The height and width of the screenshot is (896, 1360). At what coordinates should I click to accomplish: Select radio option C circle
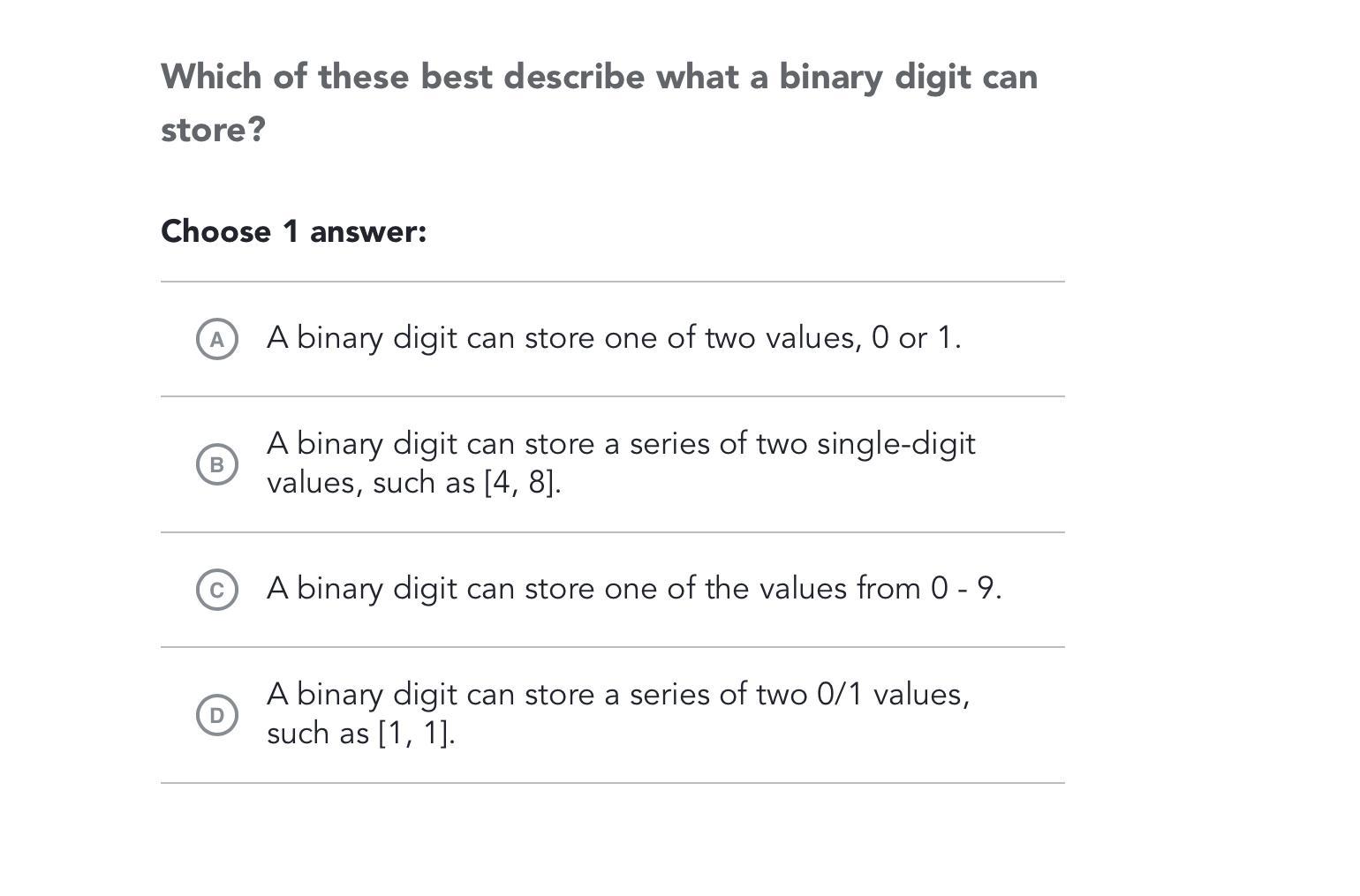tap(216, 590)
